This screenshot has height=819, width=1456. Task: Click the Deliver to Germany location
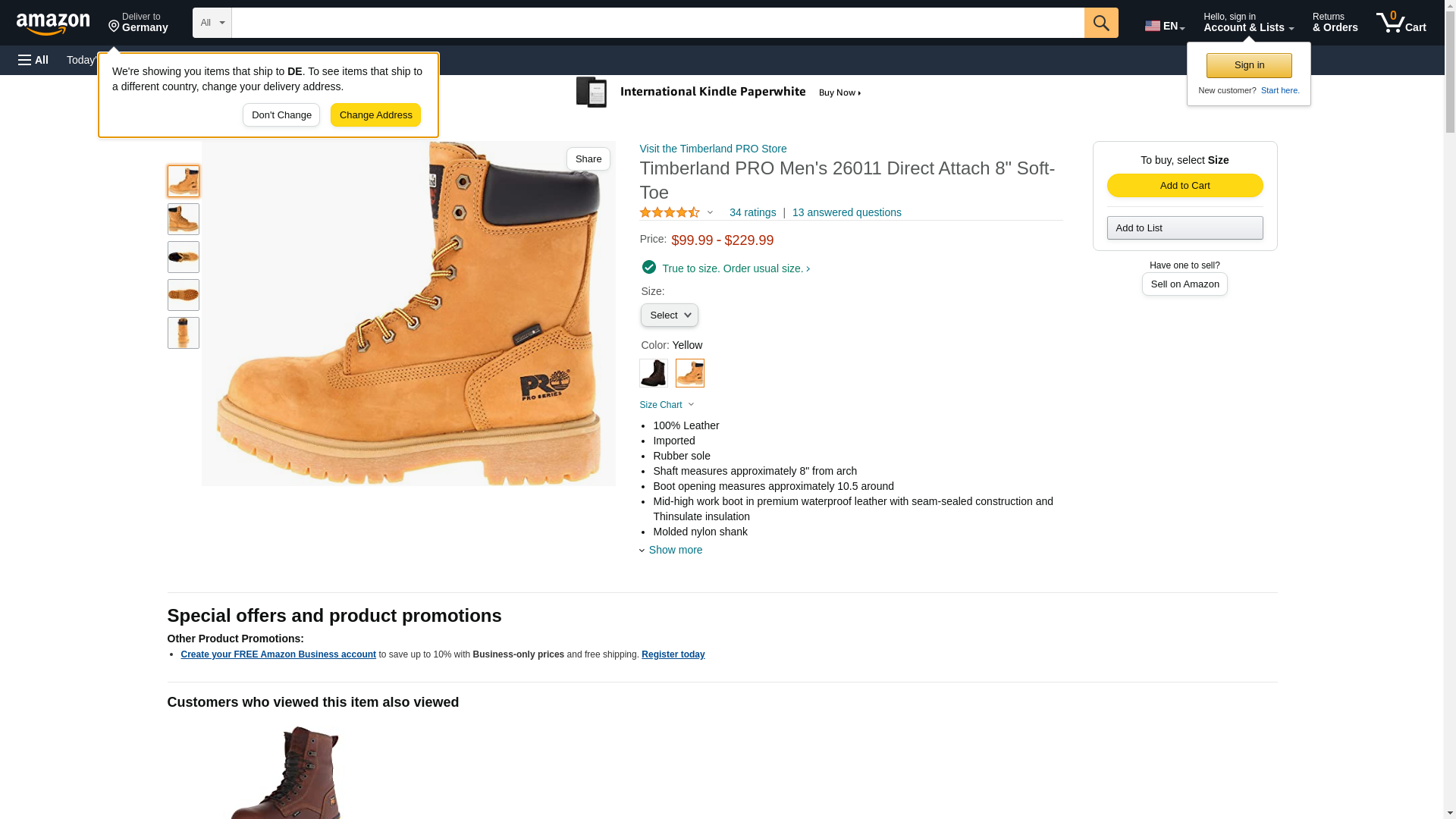point(138,23)
